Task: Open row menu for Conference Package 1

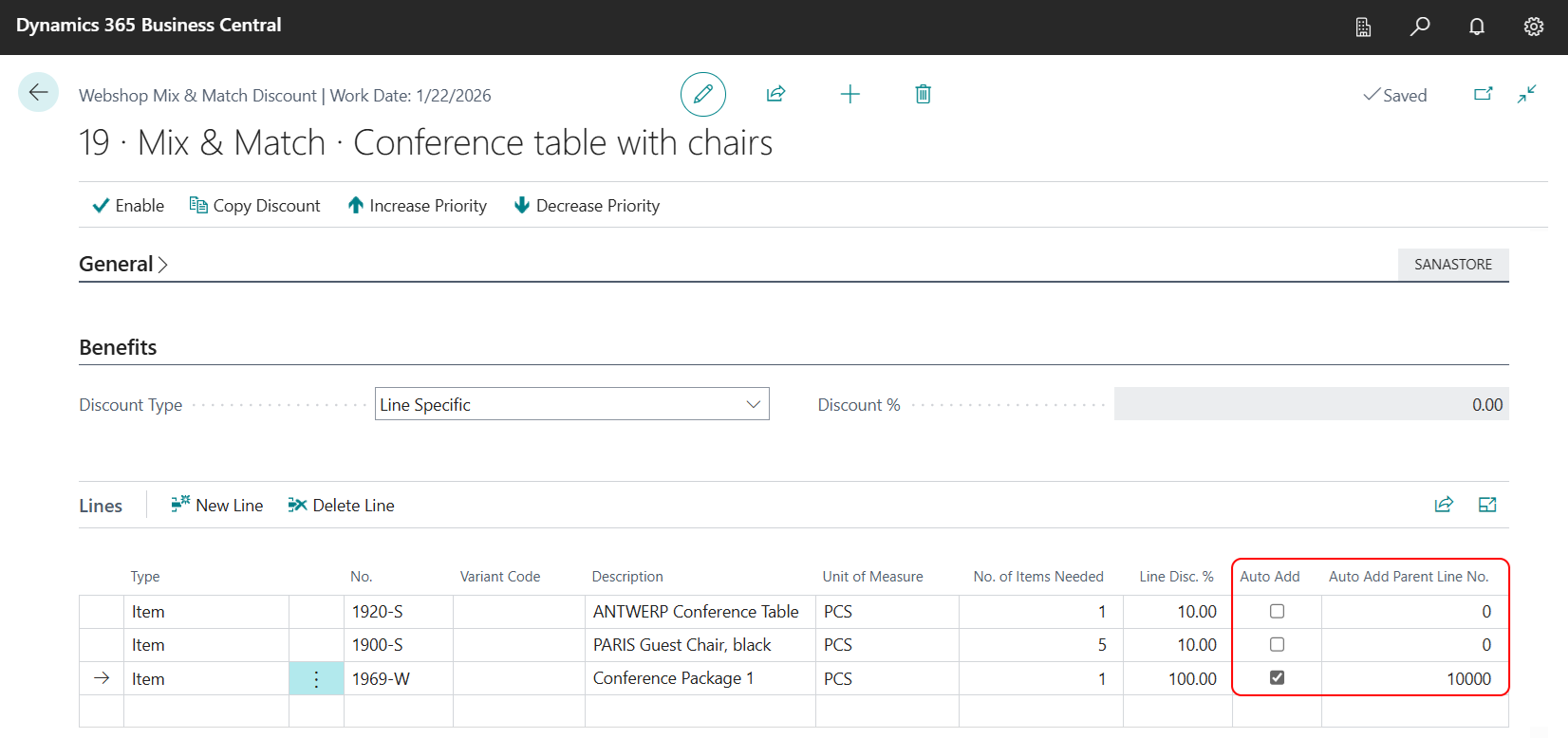Action: [316, 678]
